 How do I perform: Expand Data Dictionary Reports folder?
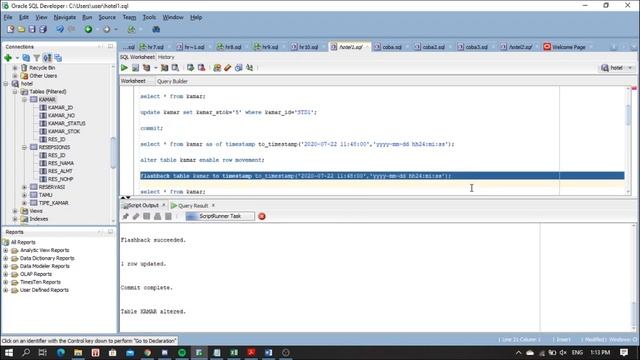pyautogui.click(x=6, y=258)
